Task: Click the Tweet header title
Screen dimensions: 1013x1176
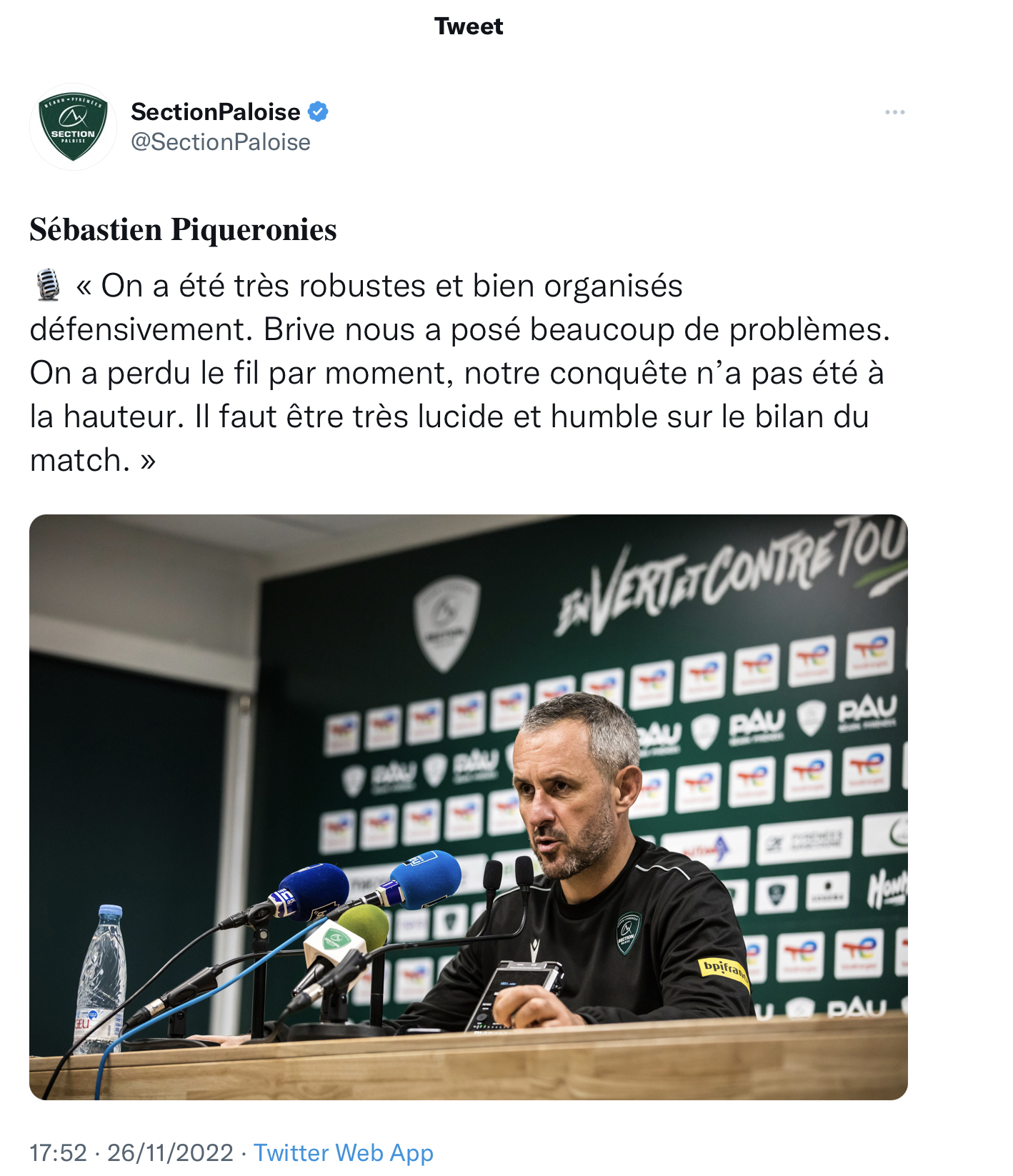Action: coord(469,26)
